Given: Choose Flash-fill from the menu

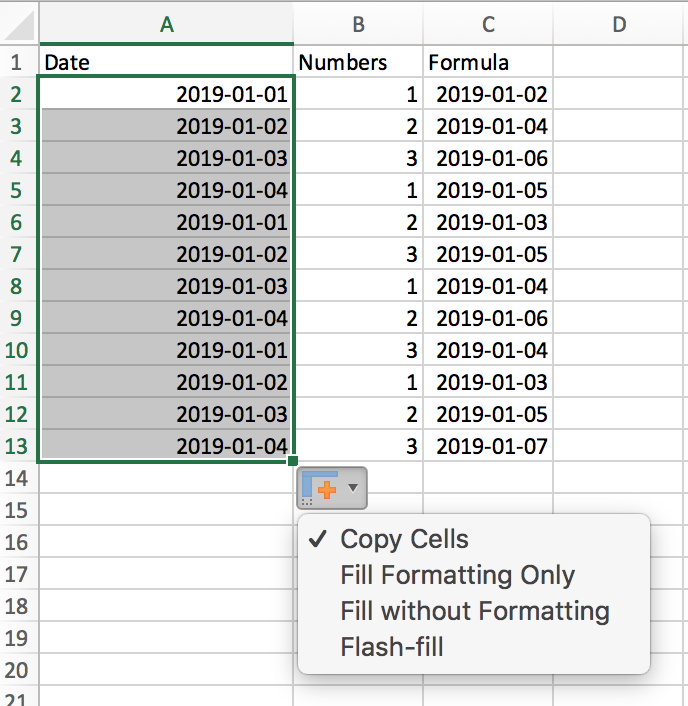Looking at the screenshot, I should coord(392,646).
